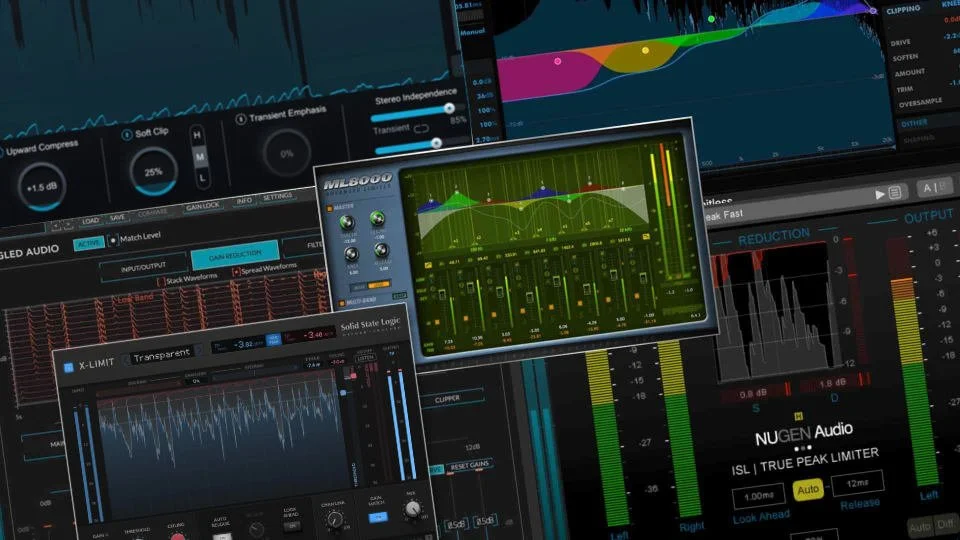Adjust the Stereo Independence slider handle
Screen dimensions: 960x540
point(449,108)
